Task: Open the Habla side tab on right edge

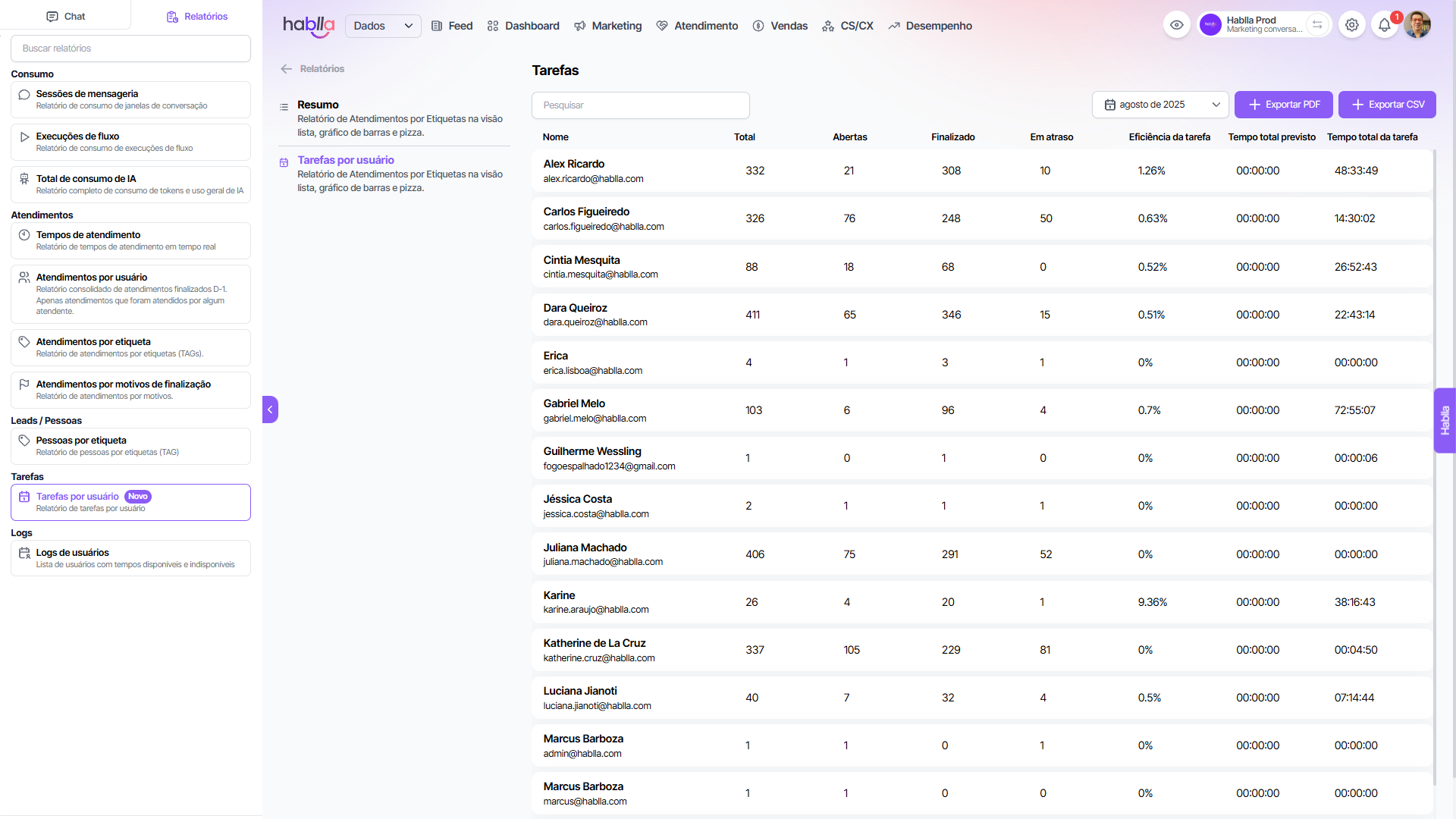Action: click(x=1445, y=420)
